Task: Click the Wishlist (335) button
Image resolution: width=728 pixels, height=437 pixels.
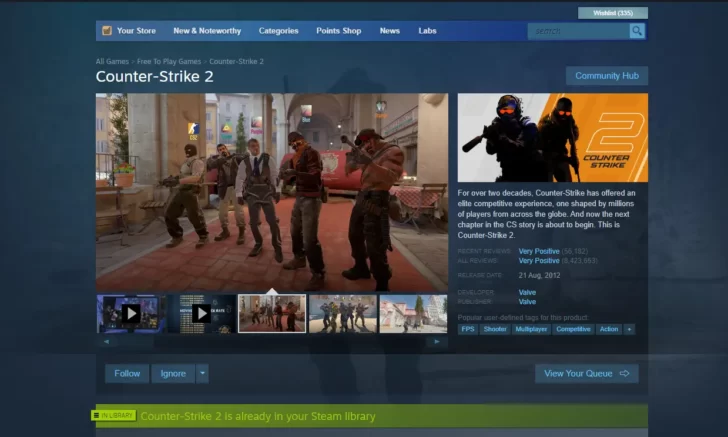Action: coord(613,13)
